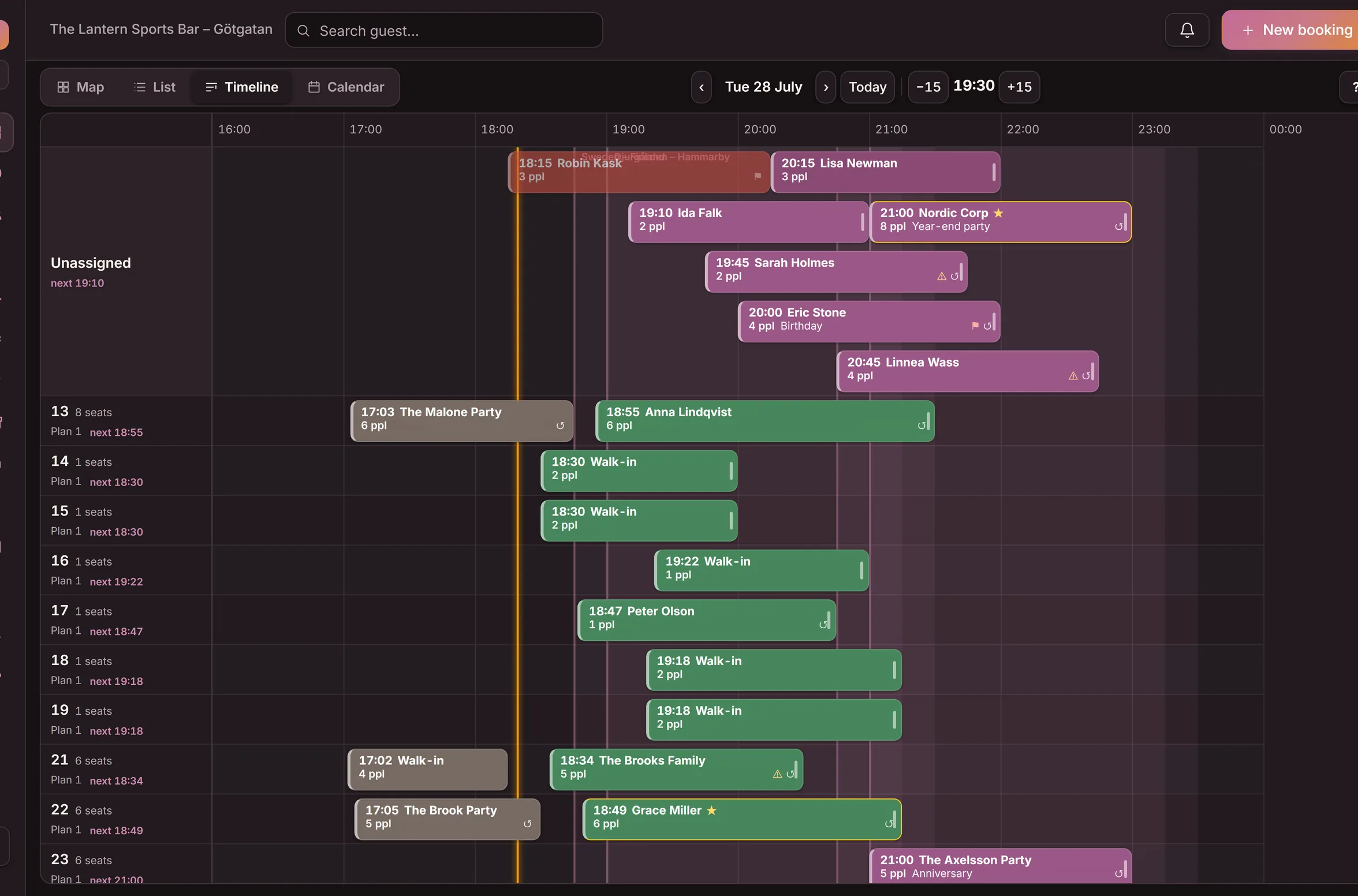Switch to the Map view tab
Viewport: 1358px width, 896px height.
(80, 87)
